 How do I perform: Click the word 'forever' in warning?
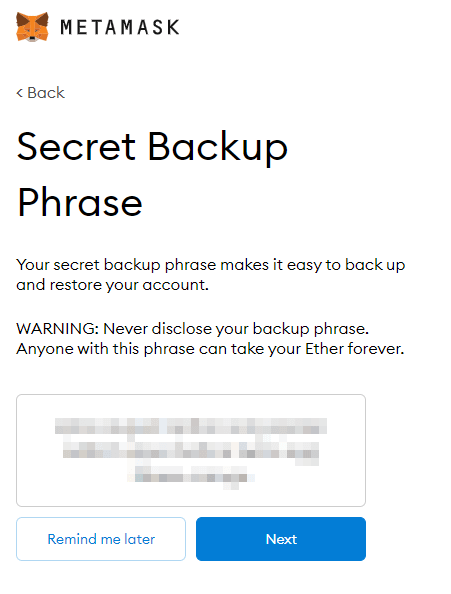(x=375, y=349)
